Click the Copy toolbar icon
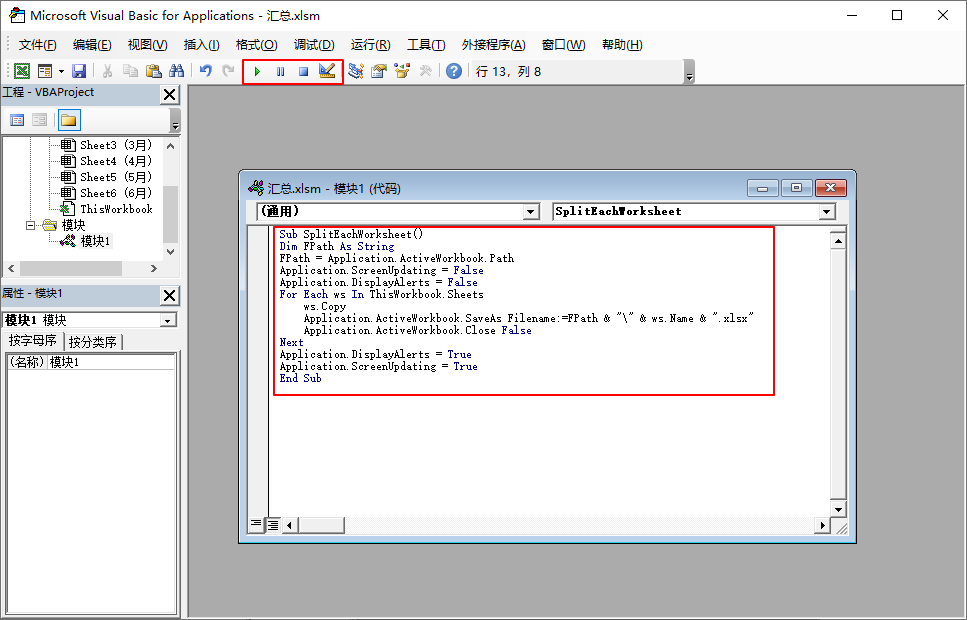 coord(130,71)
